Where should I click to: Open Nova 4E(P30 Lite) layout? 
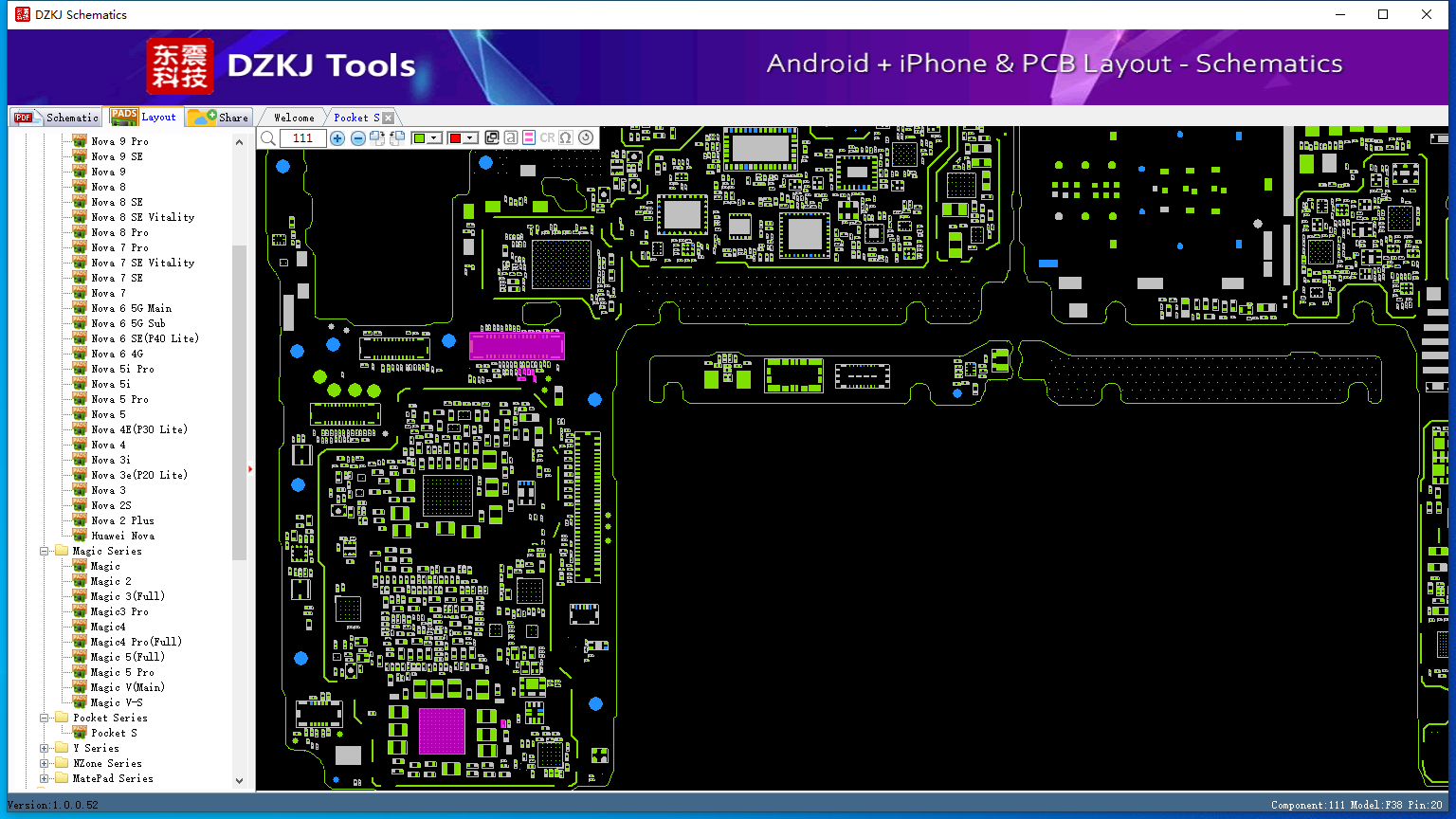[x=138, y=429]
